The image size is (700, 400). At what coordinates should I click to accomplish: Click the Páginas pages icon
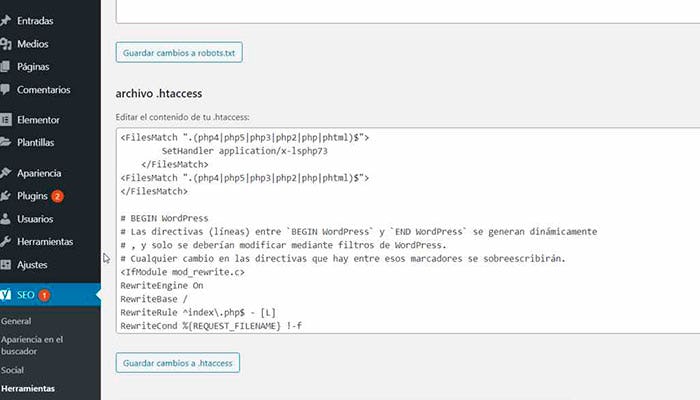6,66
